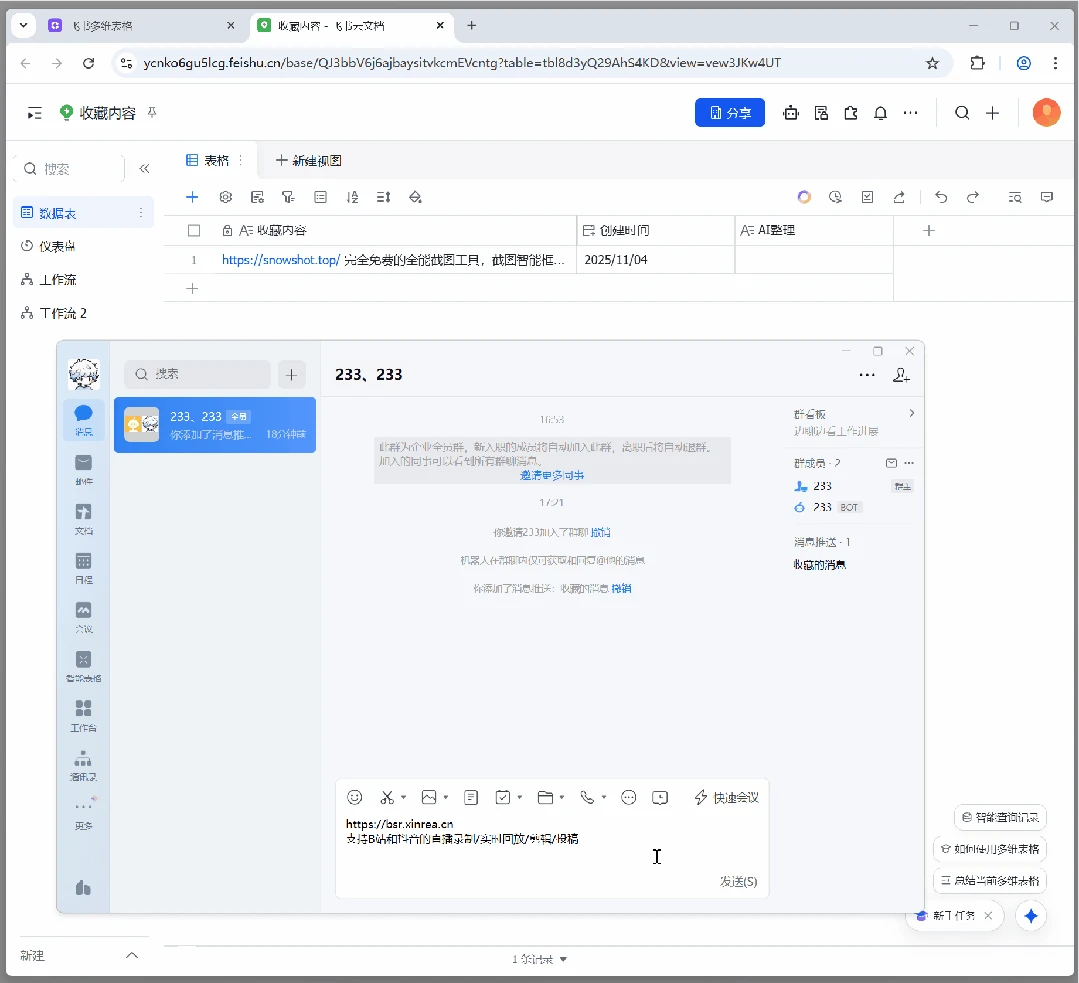
Task: Click the 总结当前多维表格 suggestion chip
Action: click(x=990, y=880)
